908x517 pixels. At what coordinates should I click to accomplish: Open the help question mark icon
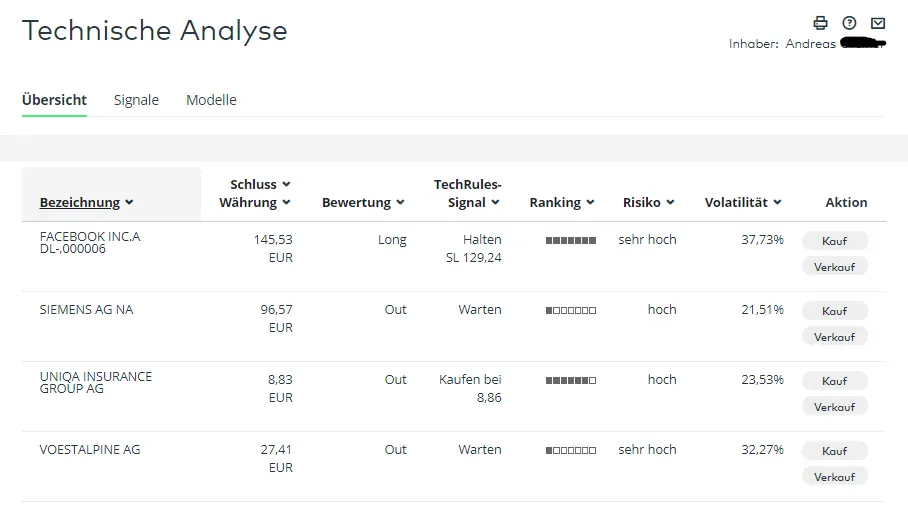coord(850,23)
